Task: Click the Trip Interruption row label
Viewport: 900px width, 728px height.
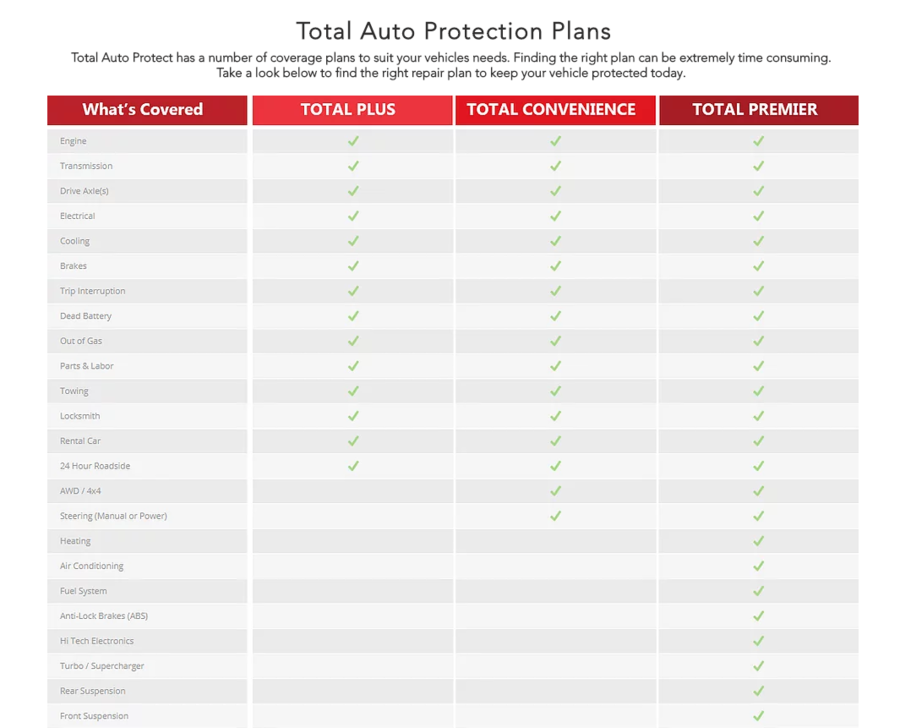Action: coord(93,291)
